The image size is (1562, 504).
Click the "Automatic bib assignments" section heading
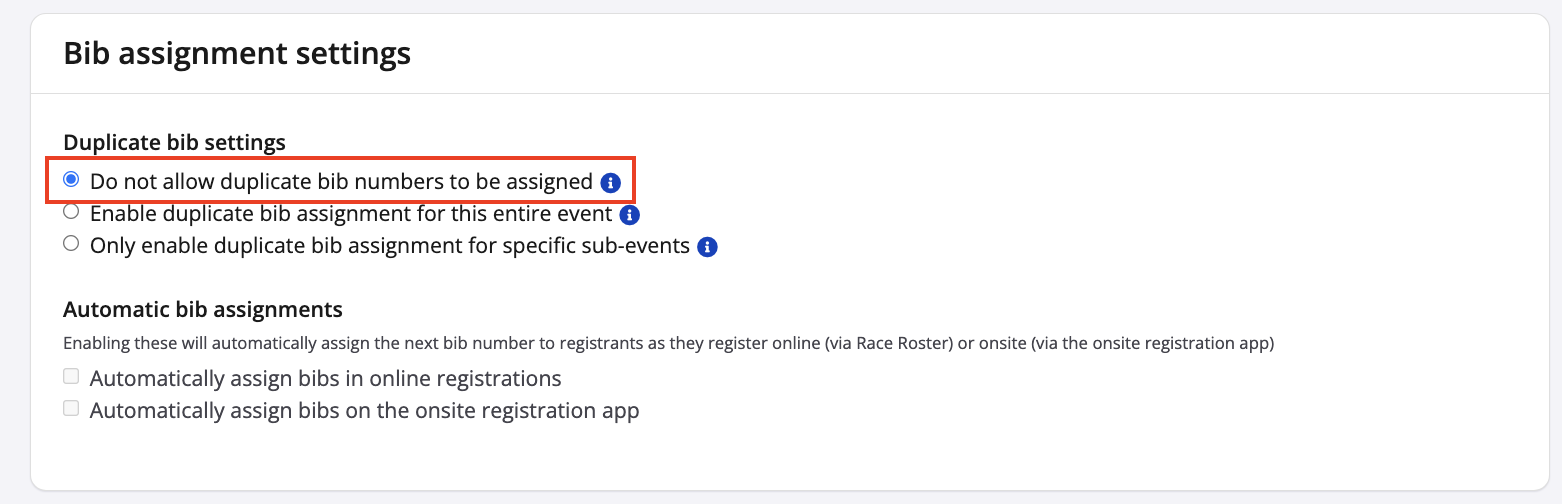203,309
